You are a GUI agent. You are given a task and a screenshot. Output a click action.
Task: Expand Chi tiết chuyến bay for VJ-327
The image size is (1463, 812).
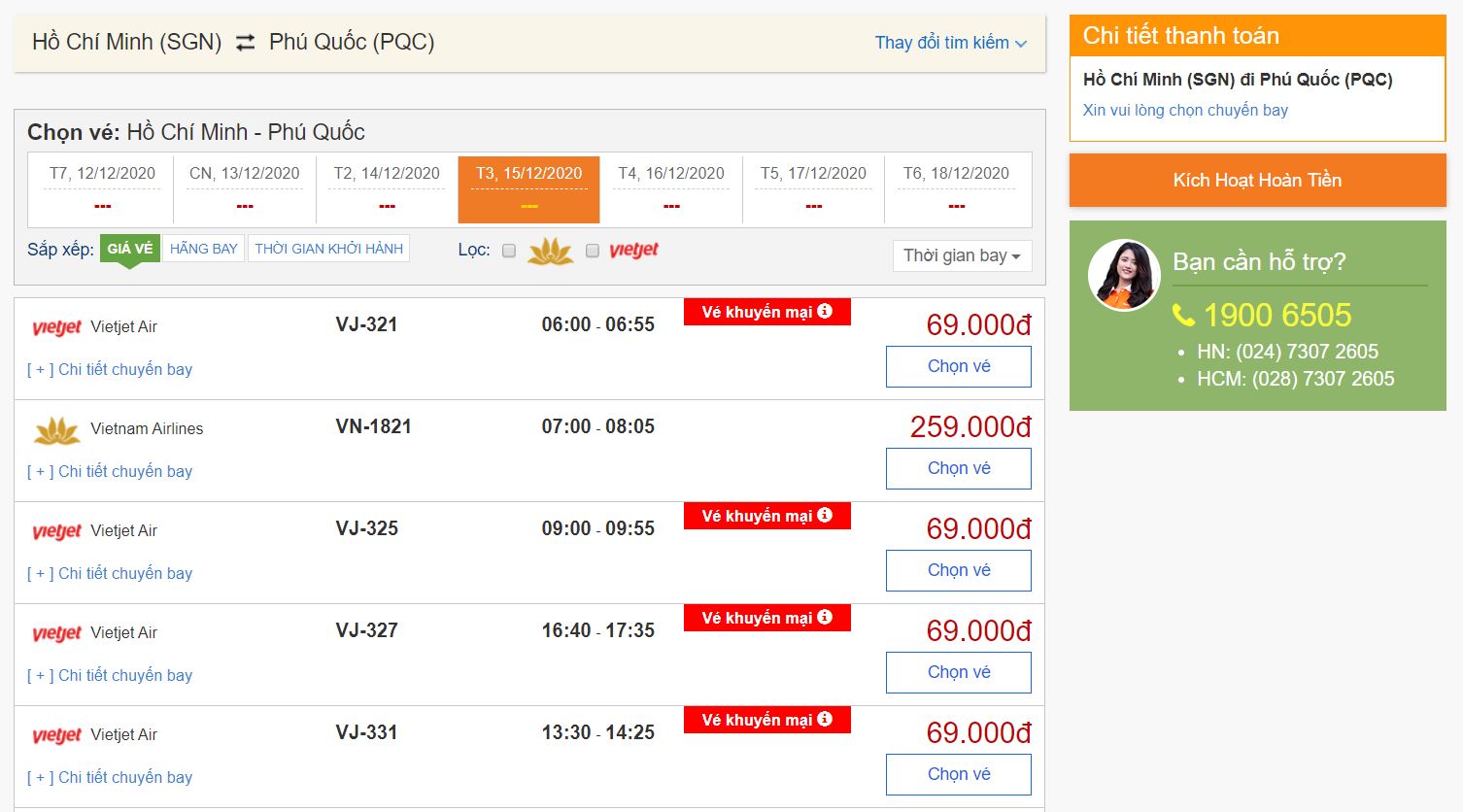coord(110,675)
